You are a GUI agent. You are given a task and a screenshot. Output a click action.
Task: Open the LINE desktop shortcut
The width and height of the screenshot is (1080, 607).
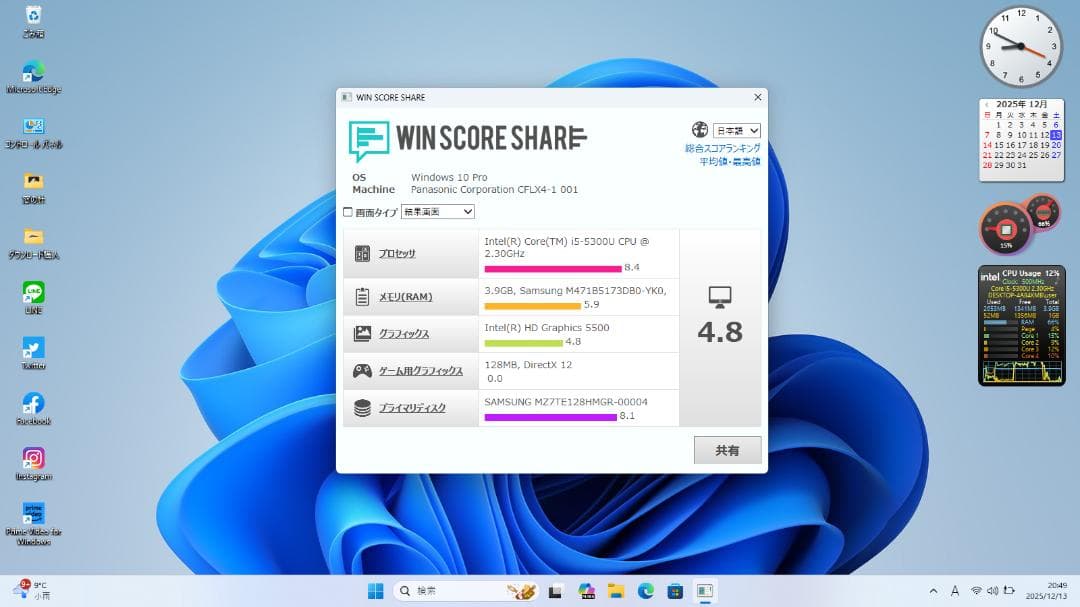coord(33,292)
